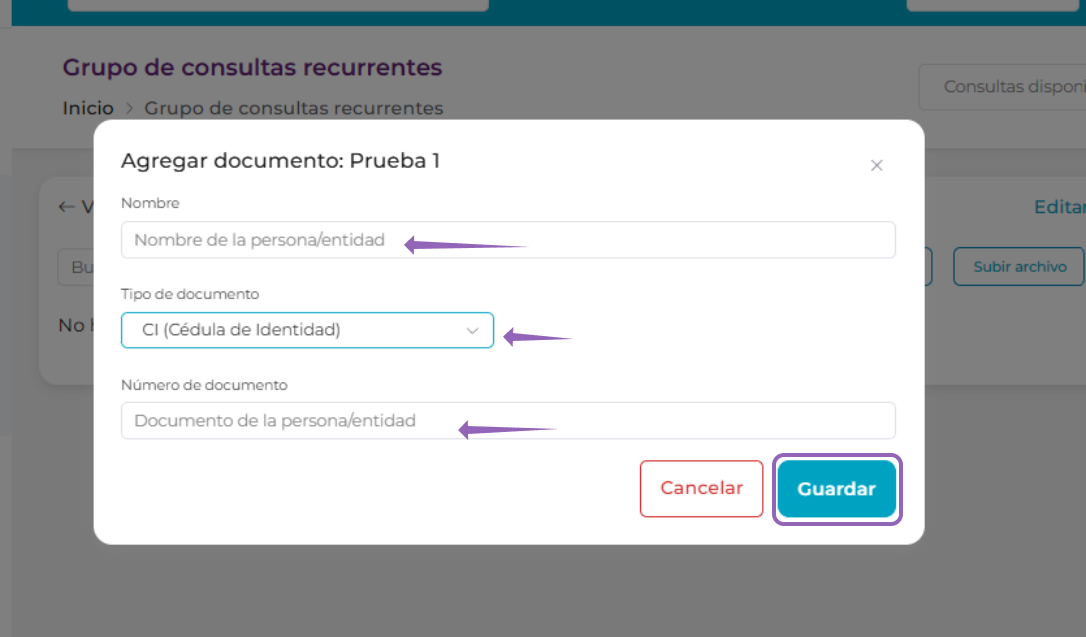Click the breadcrumb separator chevron after Inicio
Image resolution: width=1086 pixels, height=637 pixels.
click(x=129, y=108)
